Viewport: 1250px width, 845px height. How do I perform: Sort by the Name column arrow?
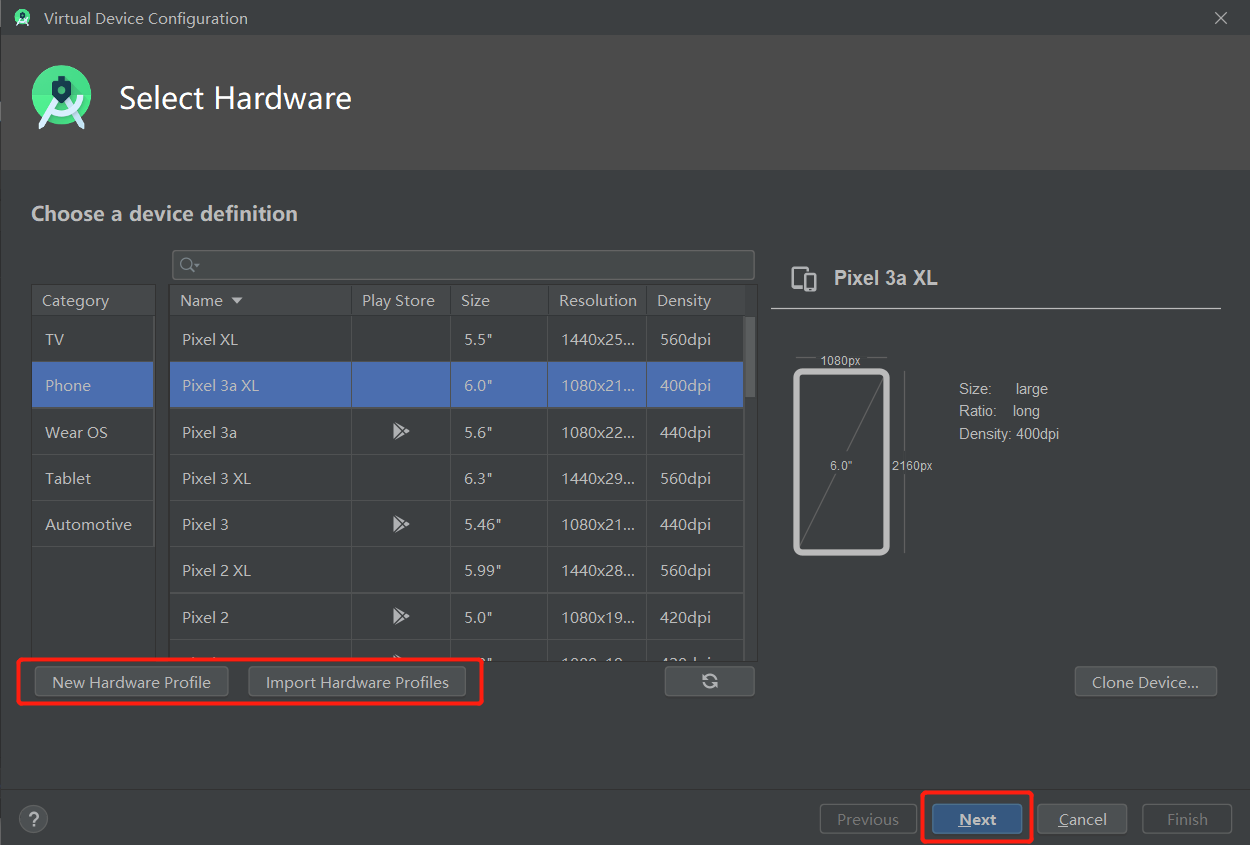pos(237,300)
